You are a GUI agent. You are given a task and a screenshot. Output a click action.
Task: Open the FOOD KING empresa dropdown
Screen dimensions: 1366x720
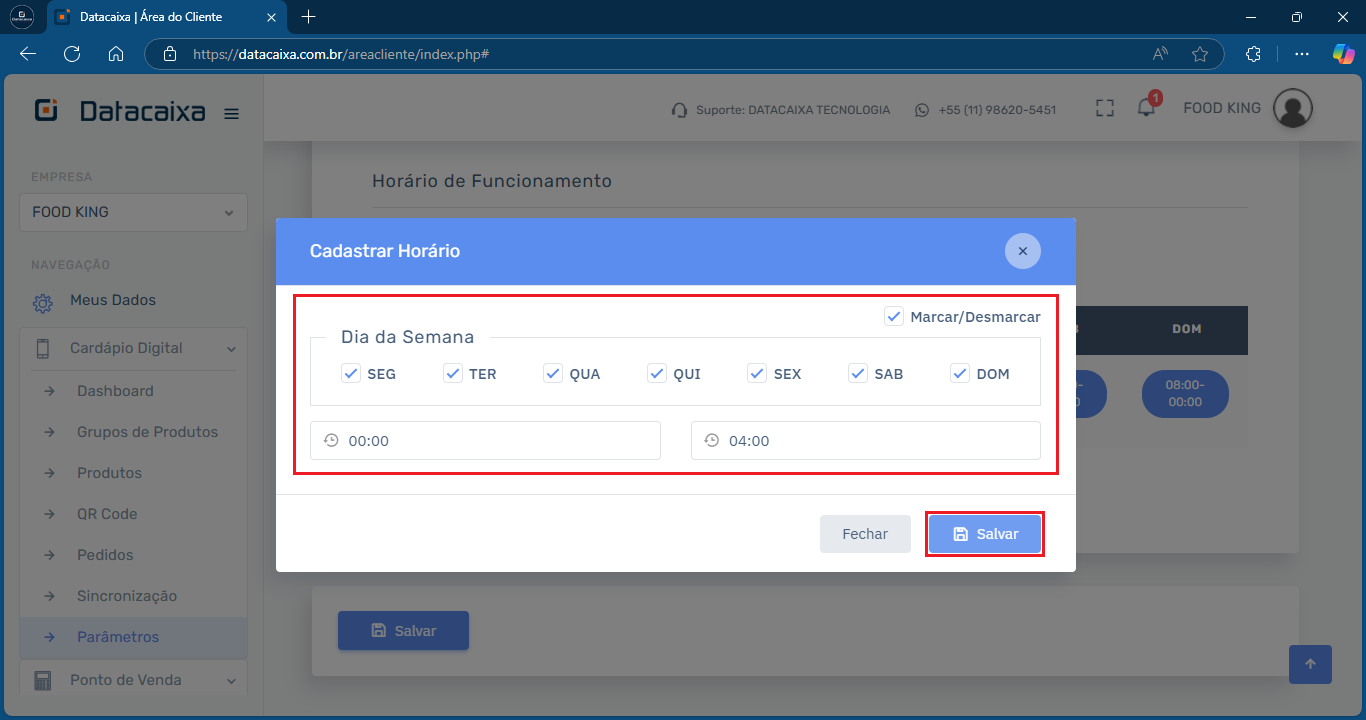coord(133,212)
